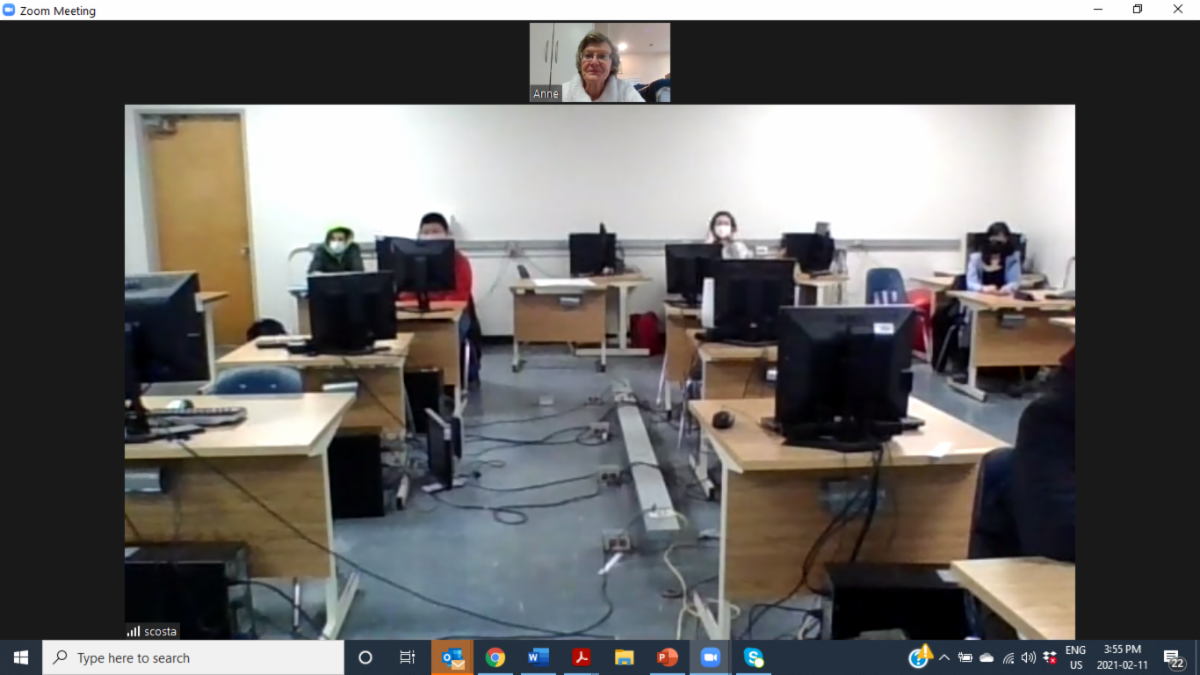Click the volume speaker tray icon
Viewport: 1200px width, 675px height.
(x=1029, y=657)
